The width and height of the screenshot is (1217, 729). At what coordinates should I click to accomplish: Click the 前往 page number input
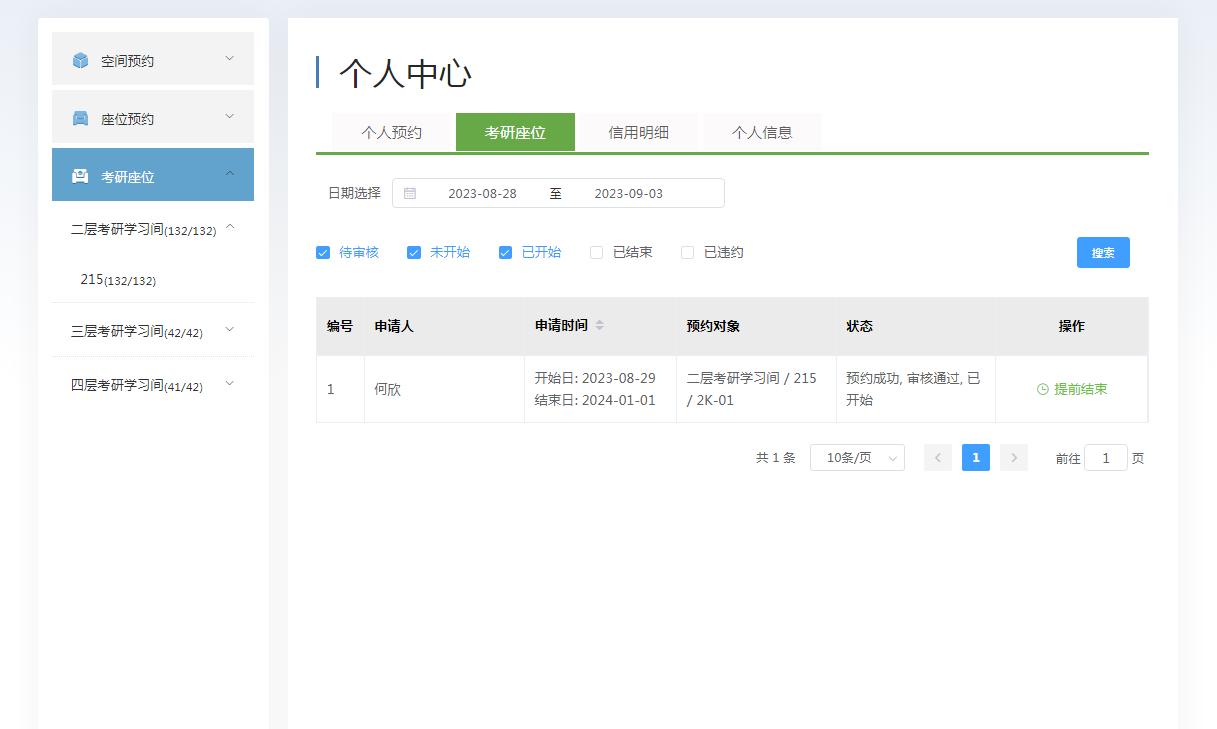(1105, 458)
